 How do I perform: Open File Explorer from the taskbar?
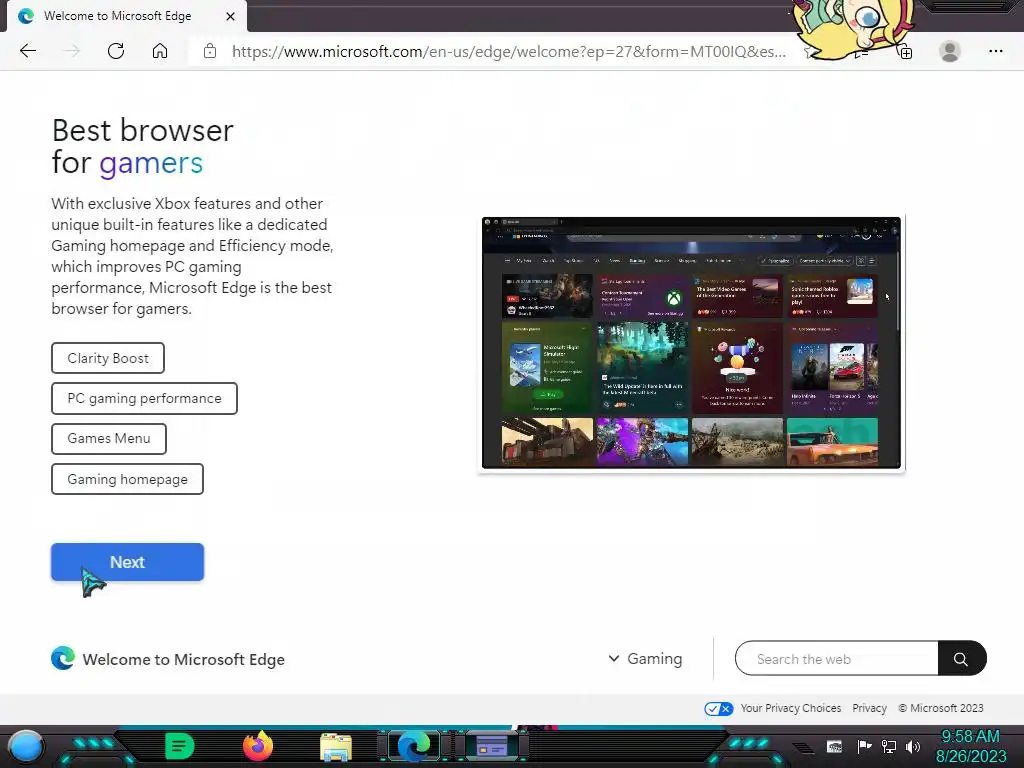336,747
